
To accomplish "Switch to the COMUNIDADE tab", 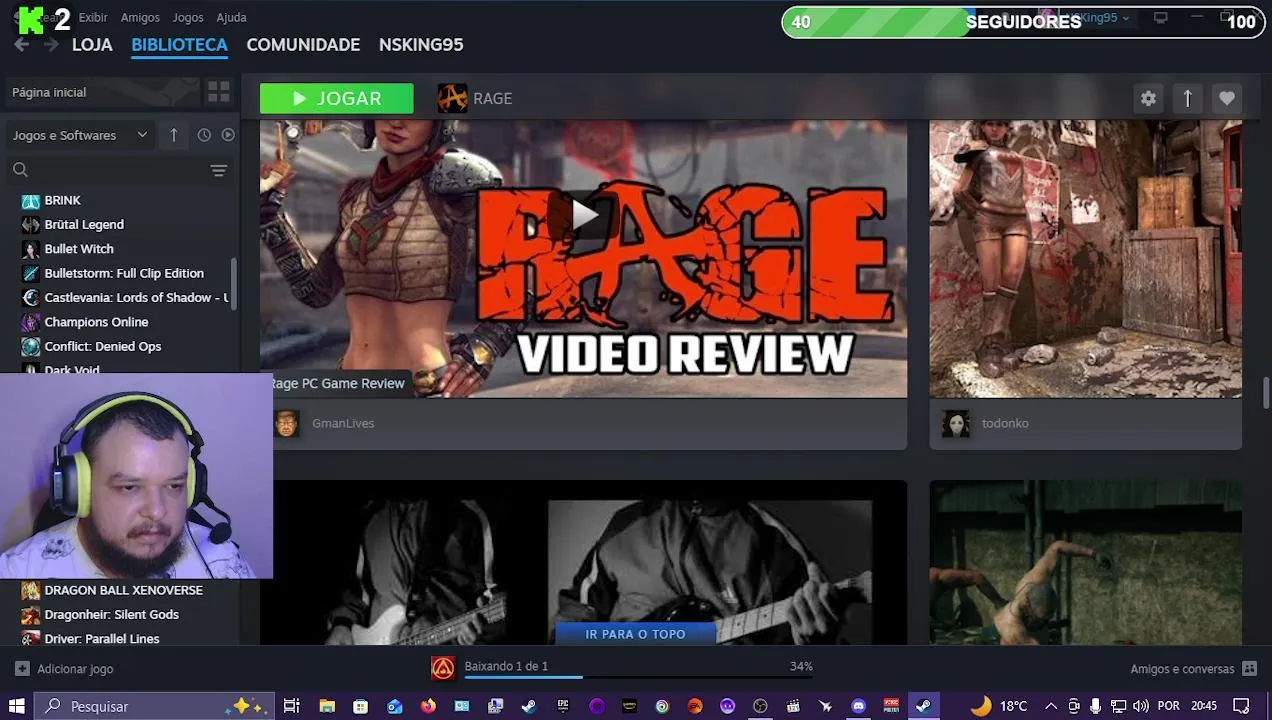I will tap(303, 45).
